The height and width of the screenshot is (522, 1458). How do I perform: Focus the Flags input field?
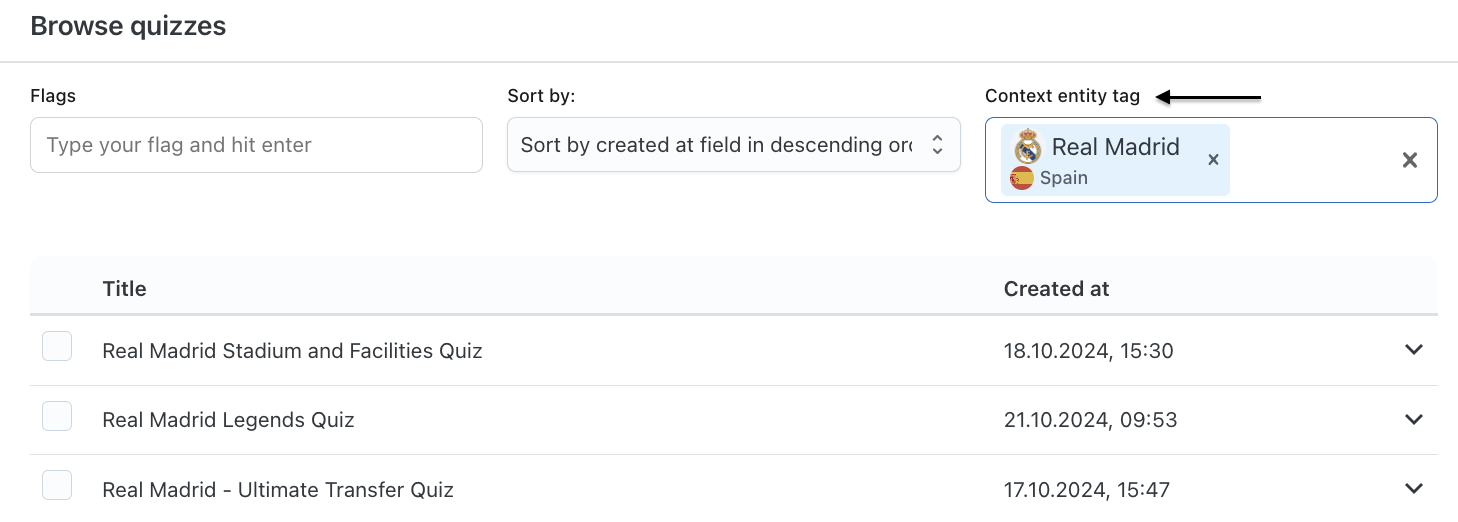(x=257, y=145)
